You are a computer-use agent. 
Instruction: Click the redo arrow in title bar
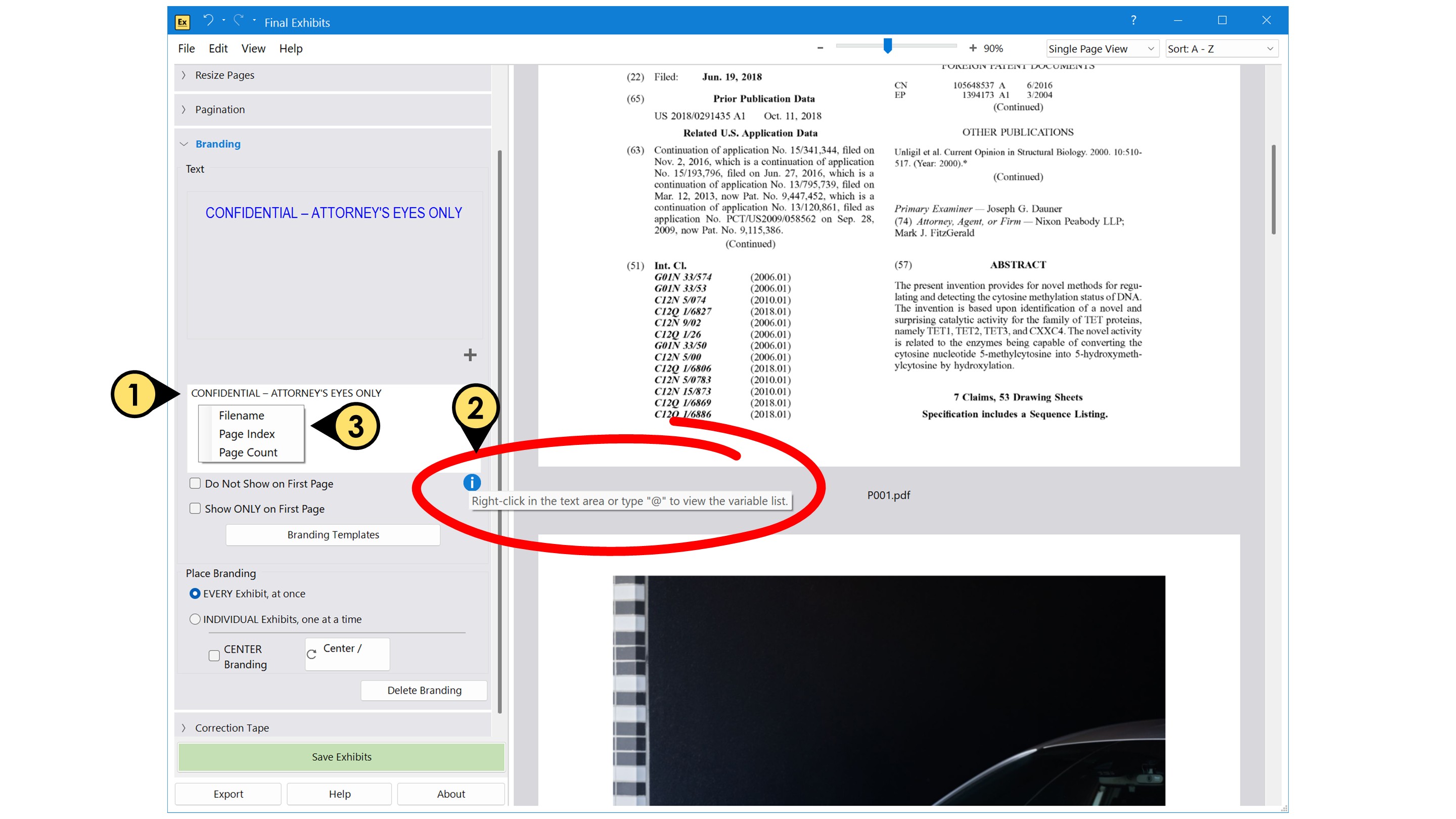(x=239, y=20)
